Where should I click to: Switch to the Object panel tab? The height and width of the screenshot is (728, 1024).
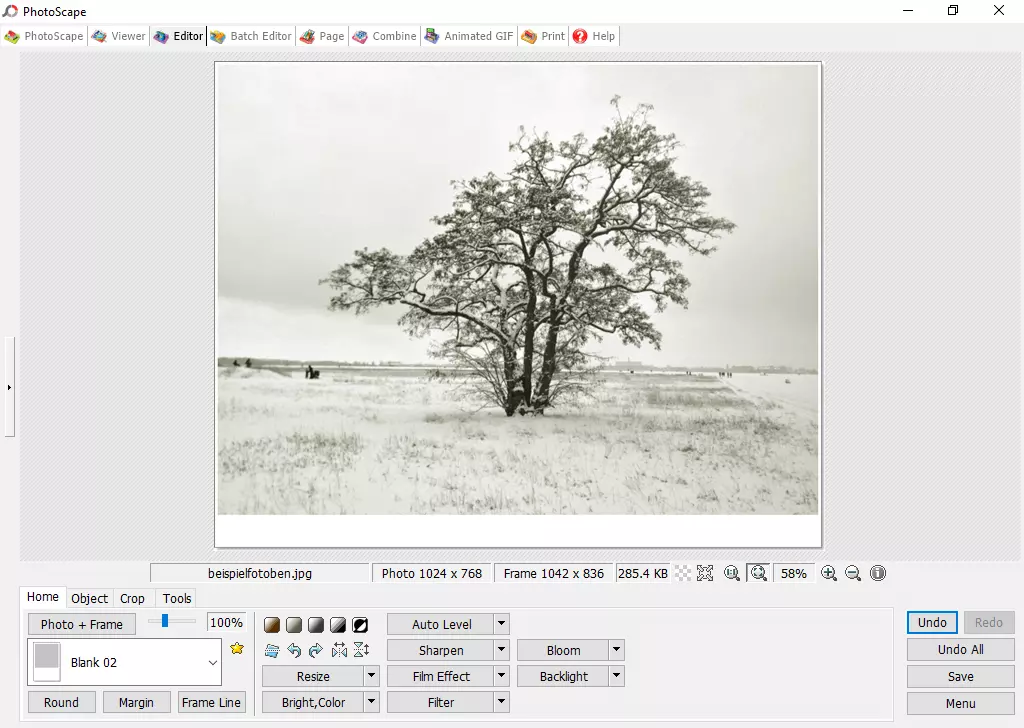(x=89, y=598)
